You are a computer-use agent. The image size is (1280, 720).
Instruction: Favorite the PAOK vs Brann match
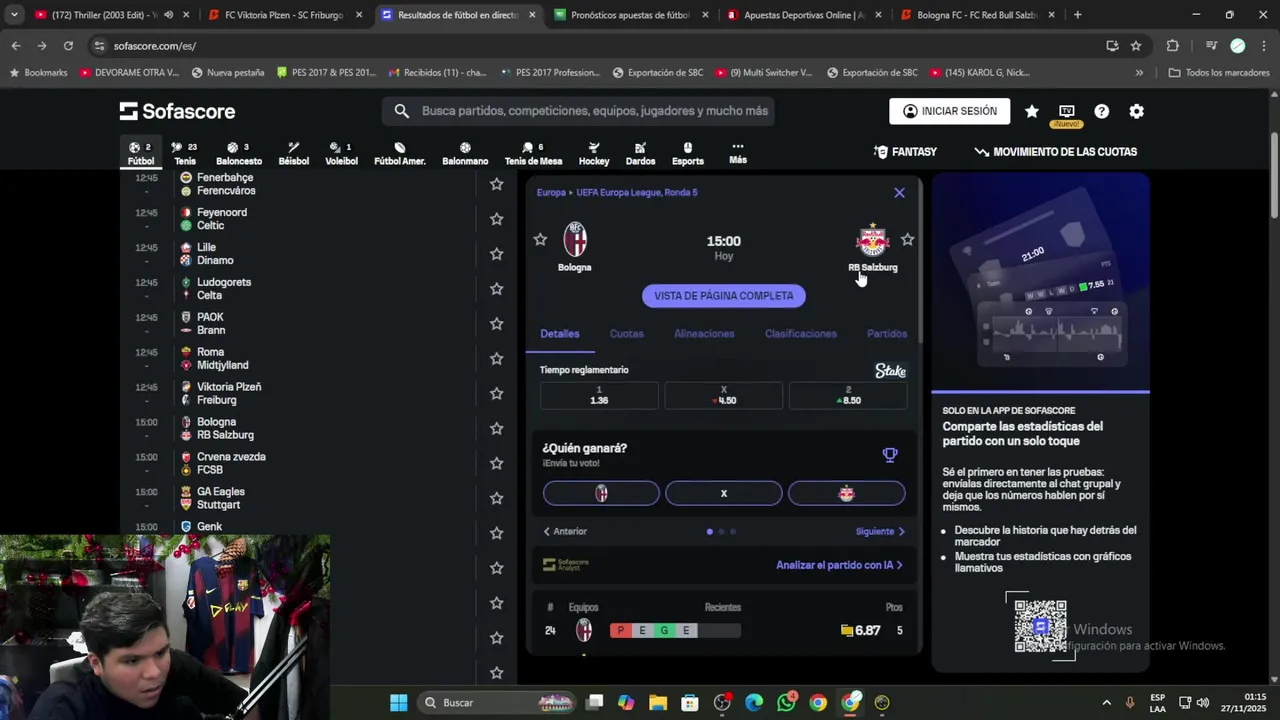[x=496, y=324]
